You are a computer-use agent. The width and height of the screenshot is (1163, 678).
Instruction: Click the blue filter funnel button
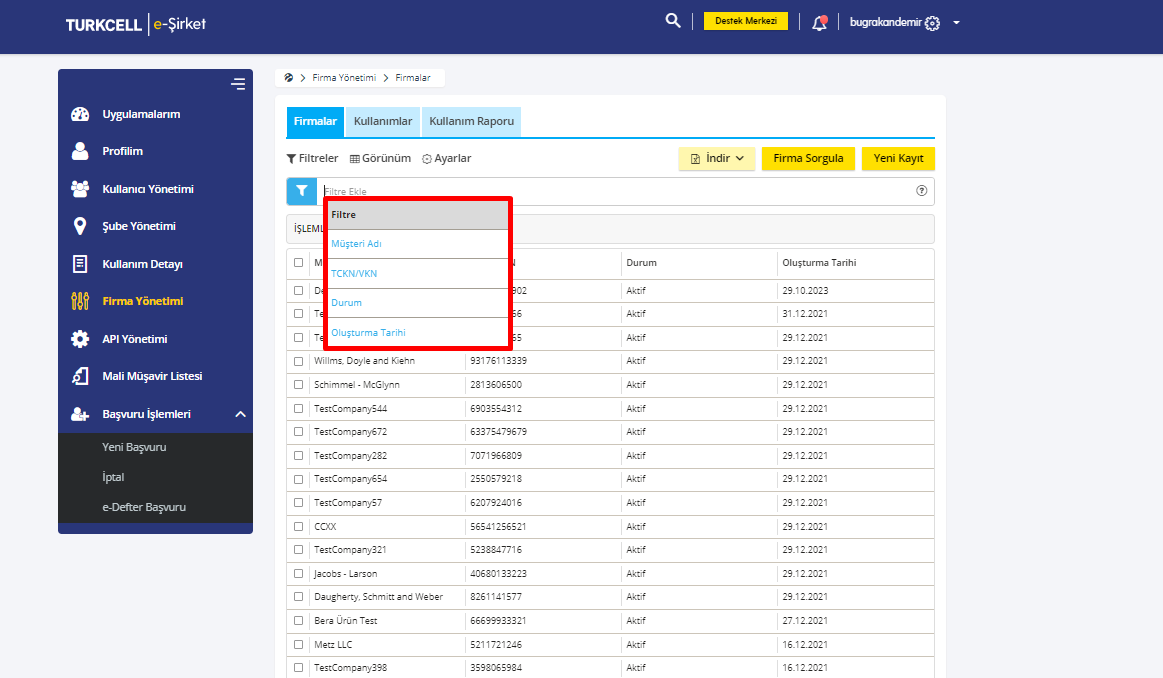[302, 191]
